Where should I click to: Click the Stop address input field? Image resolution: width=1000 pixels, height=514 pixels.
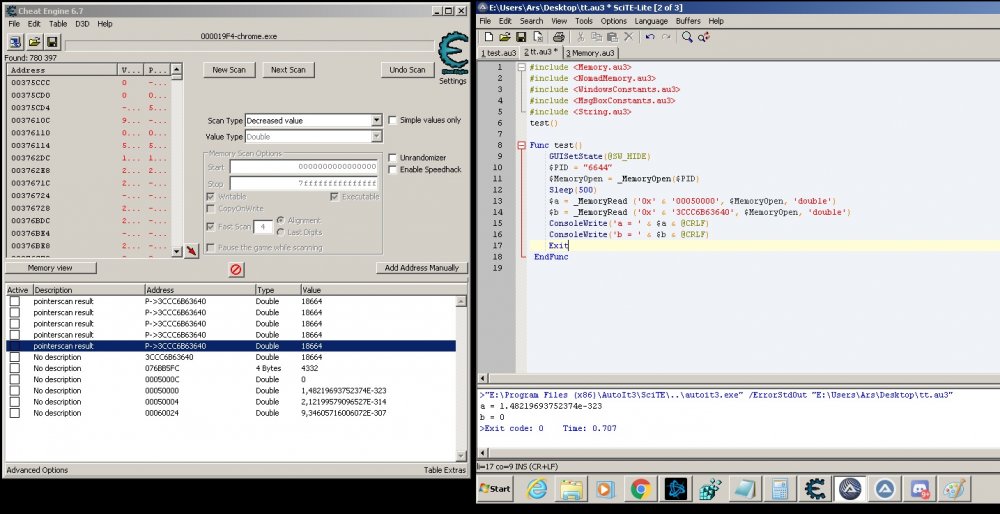click(304, 184)
